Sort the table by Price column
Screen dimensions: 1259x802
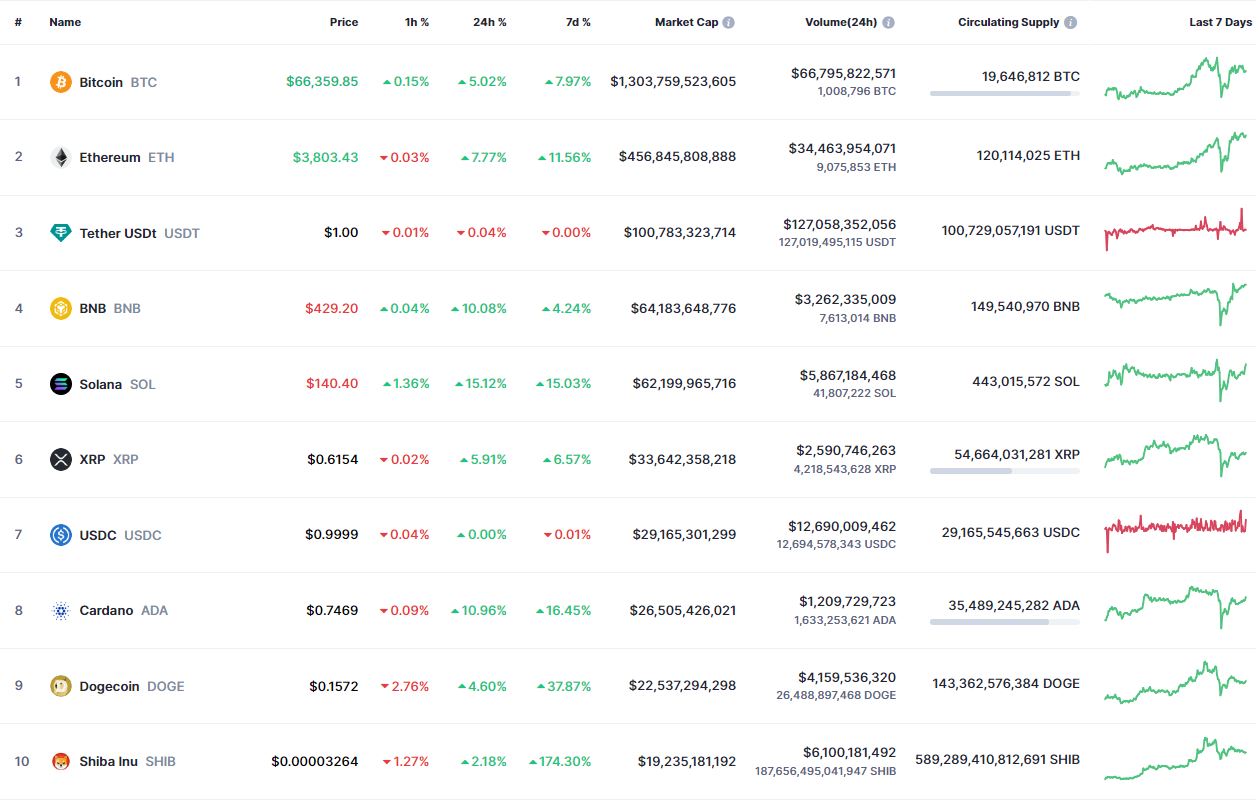[343, 22]
